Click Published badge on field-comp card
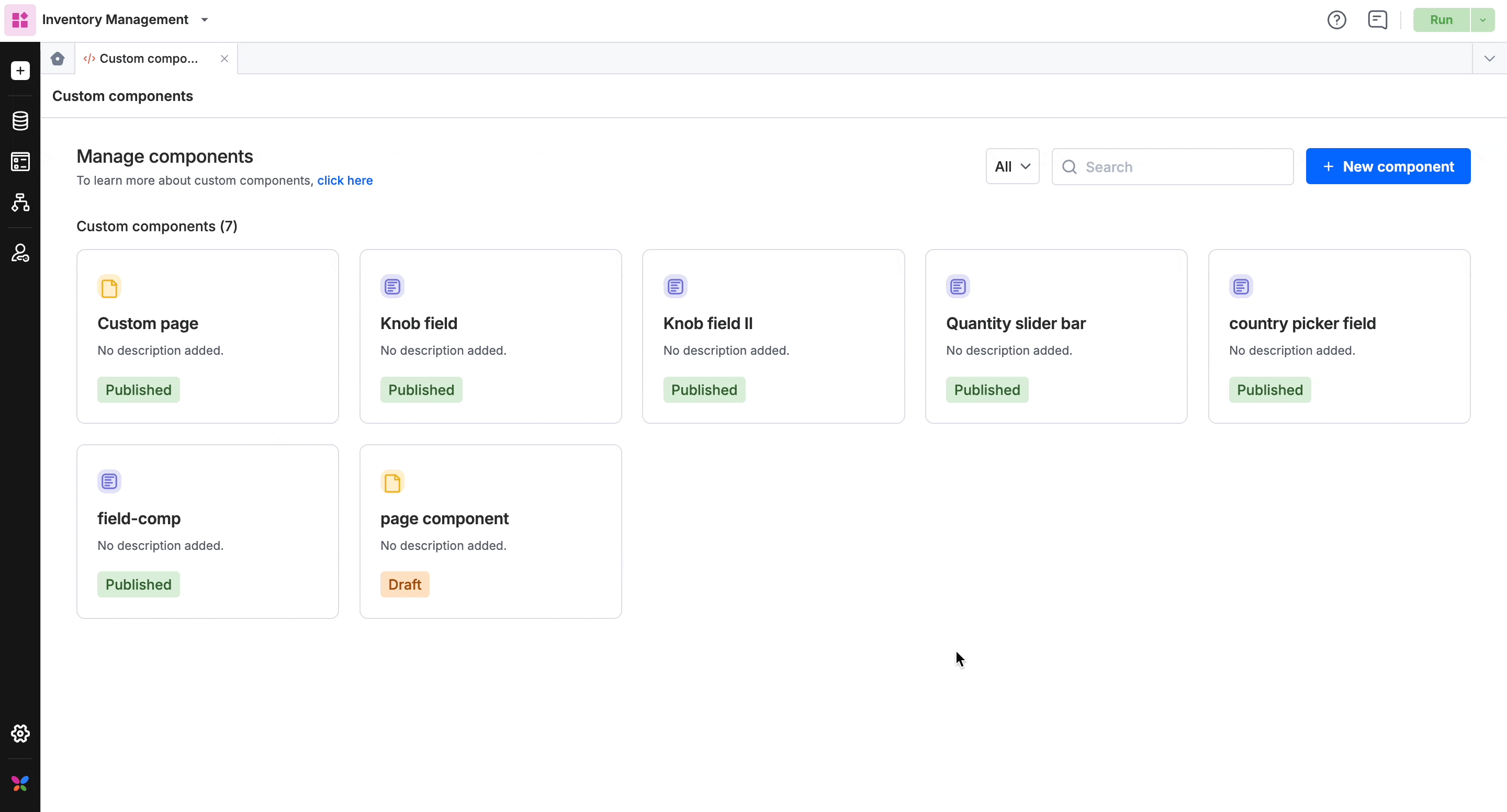 [x=139, y=584]
